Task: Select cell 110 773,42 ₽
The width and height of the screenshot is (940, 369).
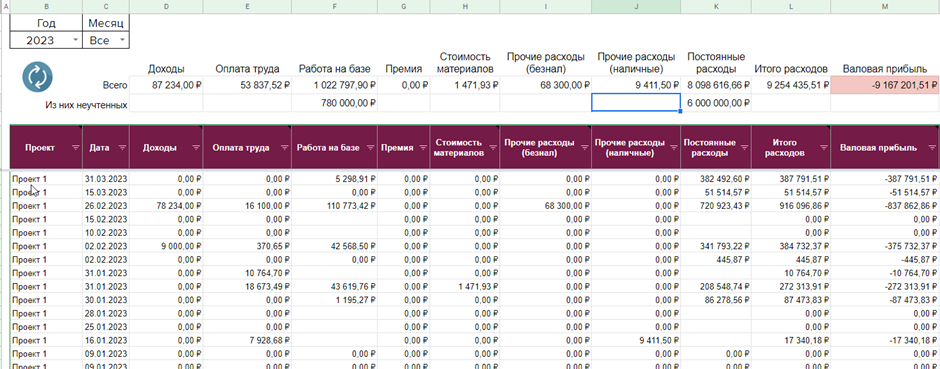Action: click(x=335, y=205)
